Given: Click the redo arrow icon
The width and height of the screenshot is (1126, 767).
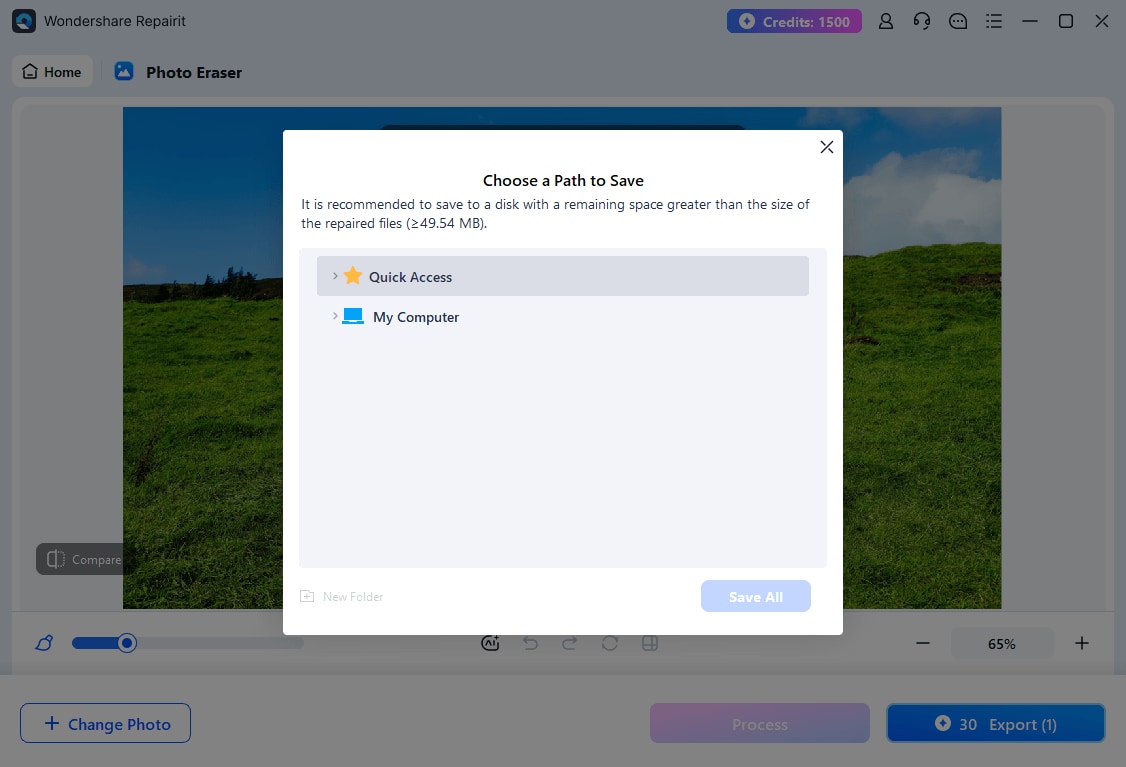Looking at the screenshot, I should [569, 643].
